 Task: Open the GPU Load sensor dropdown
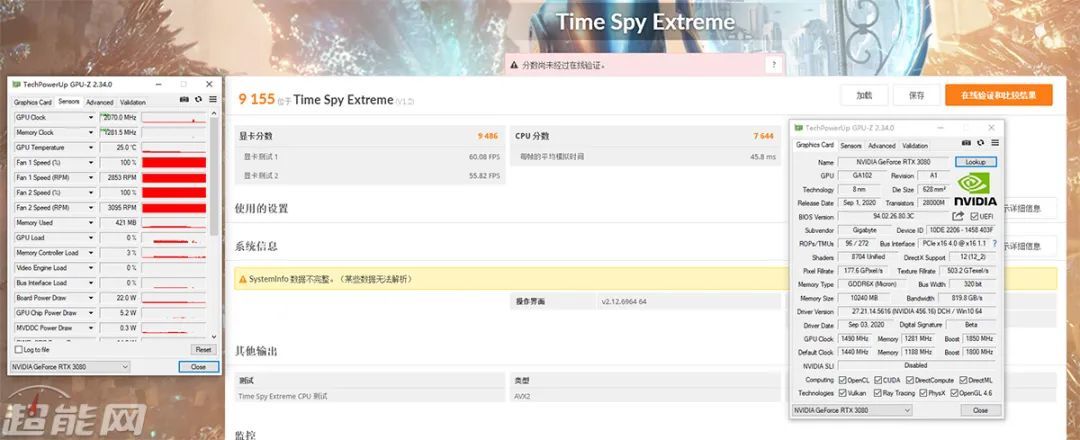pos(90,238)
